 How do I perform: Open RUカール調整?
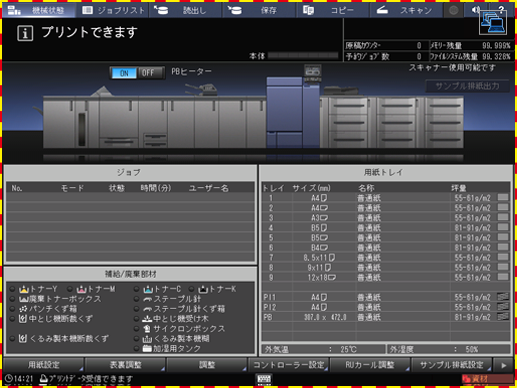tap(370, 365)
